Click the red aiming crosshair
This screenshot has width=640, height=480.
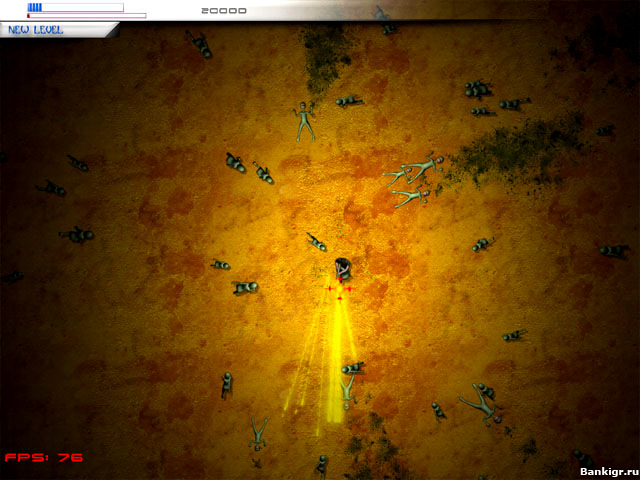pos(339,291)
